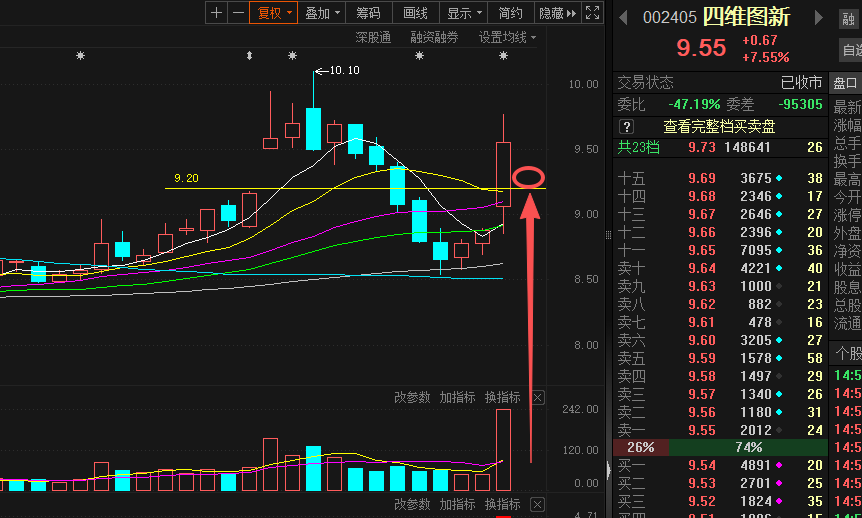Activate the 画线 drawing tools

pos(416,13)
